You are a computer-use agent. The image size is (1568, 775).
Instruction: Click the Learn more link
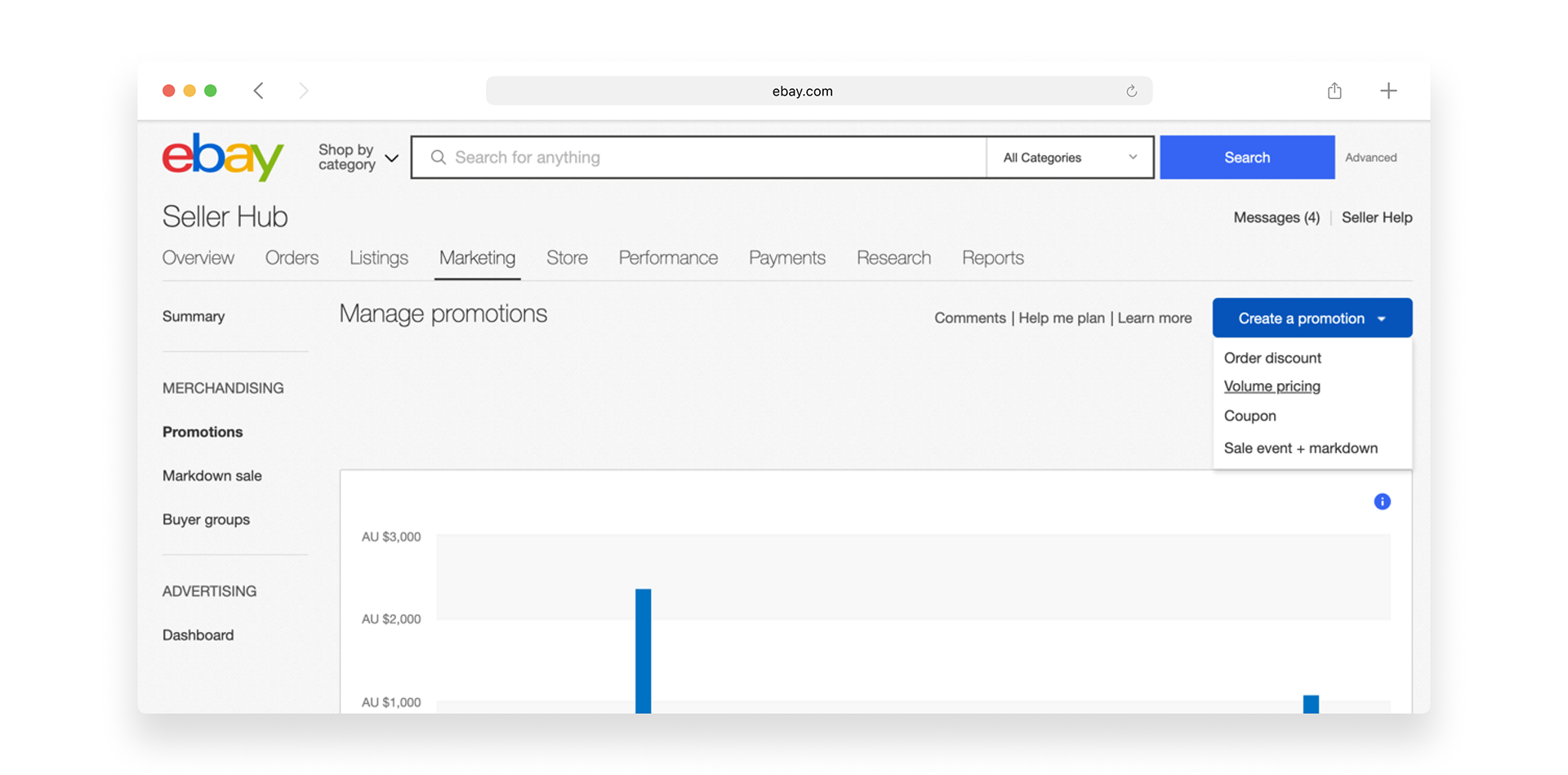tap(1155, 318)
